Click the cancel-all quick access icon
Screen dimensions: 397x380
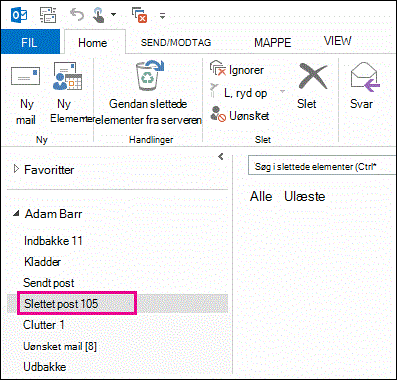(140, 15)
